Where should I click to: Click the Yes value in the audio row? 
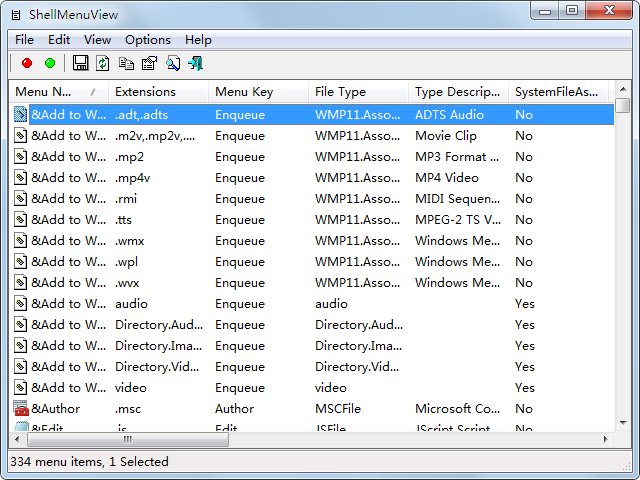(524, 304)
